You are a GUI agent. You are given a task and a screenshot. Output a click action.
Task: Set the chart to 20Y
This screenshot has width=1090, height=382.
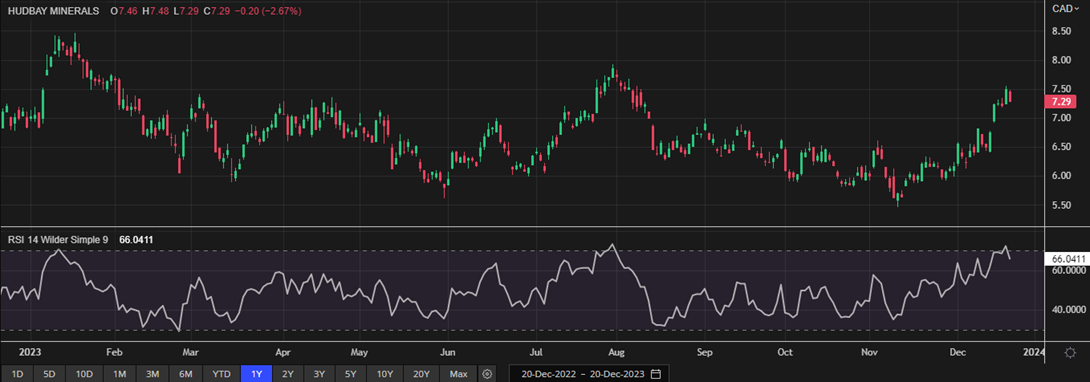coord(421,374)
